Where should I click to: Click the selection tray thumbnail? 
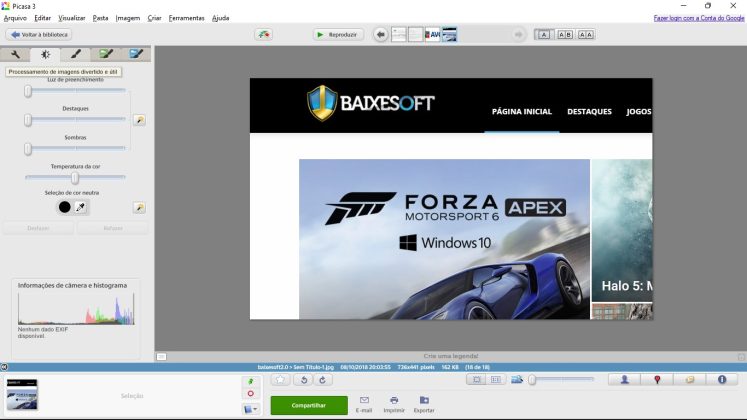point(22,395)
